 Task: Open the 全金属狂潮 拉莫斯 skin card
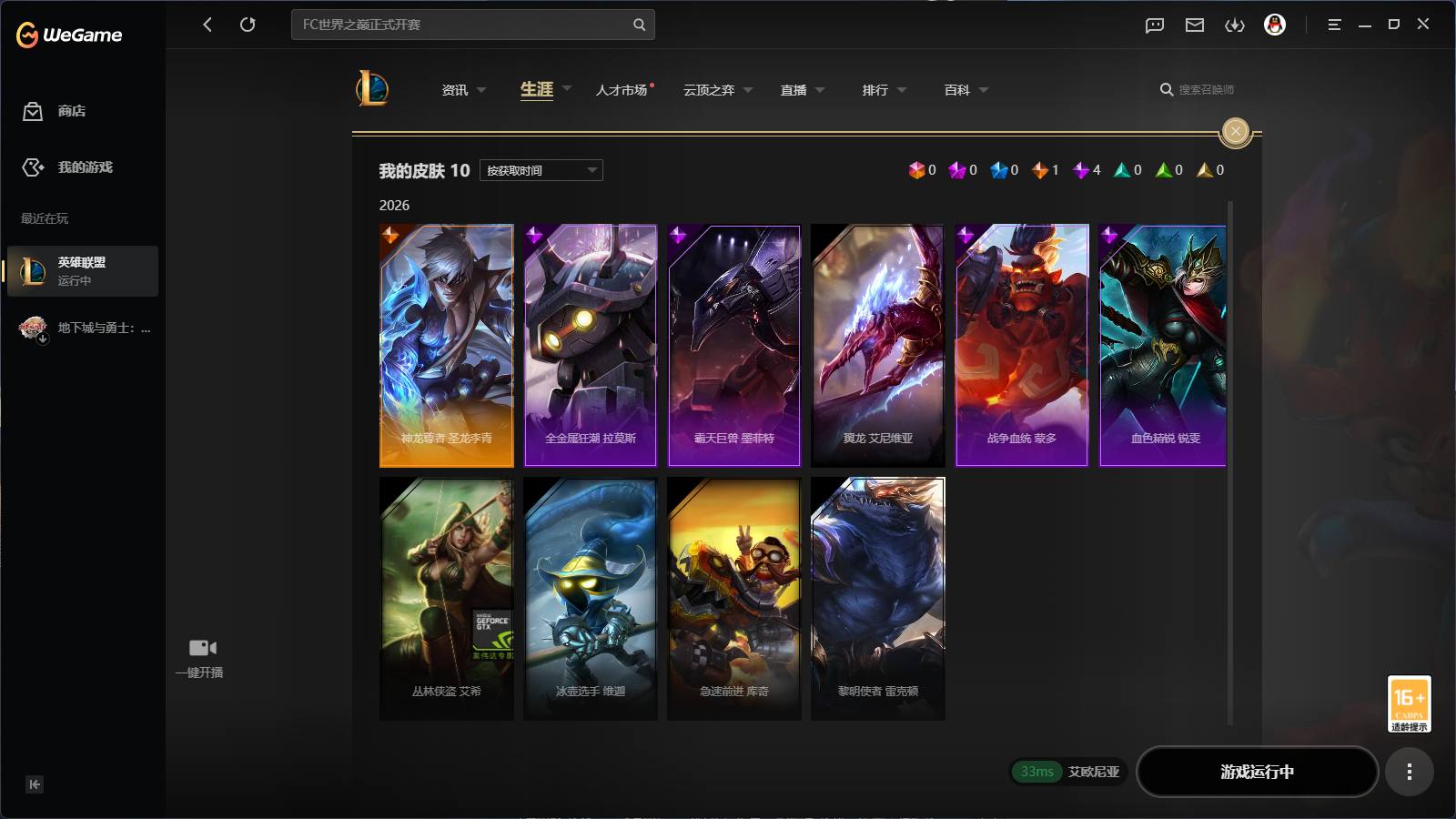point(591,346)
